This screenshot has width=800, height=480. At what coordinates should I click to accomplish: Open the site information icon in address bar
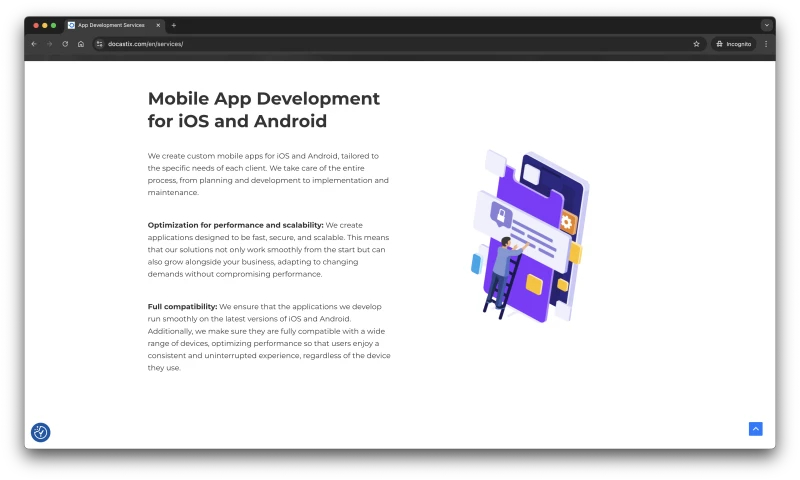[x=99, y=44]
